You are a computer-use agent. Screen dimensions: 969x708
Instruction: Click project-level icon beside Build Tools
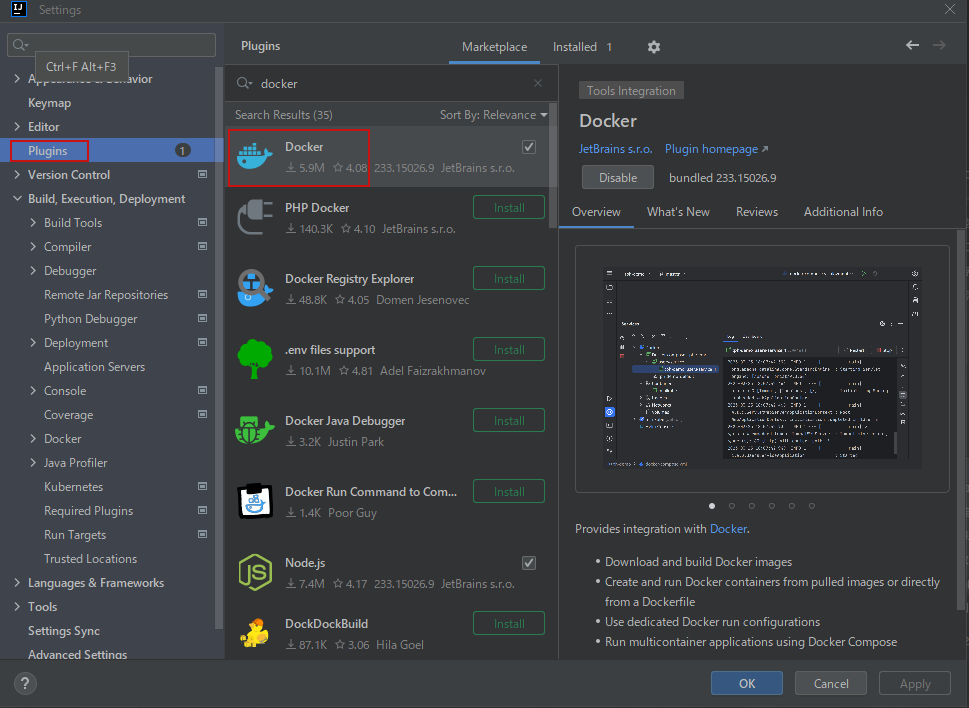click(202, 222)
